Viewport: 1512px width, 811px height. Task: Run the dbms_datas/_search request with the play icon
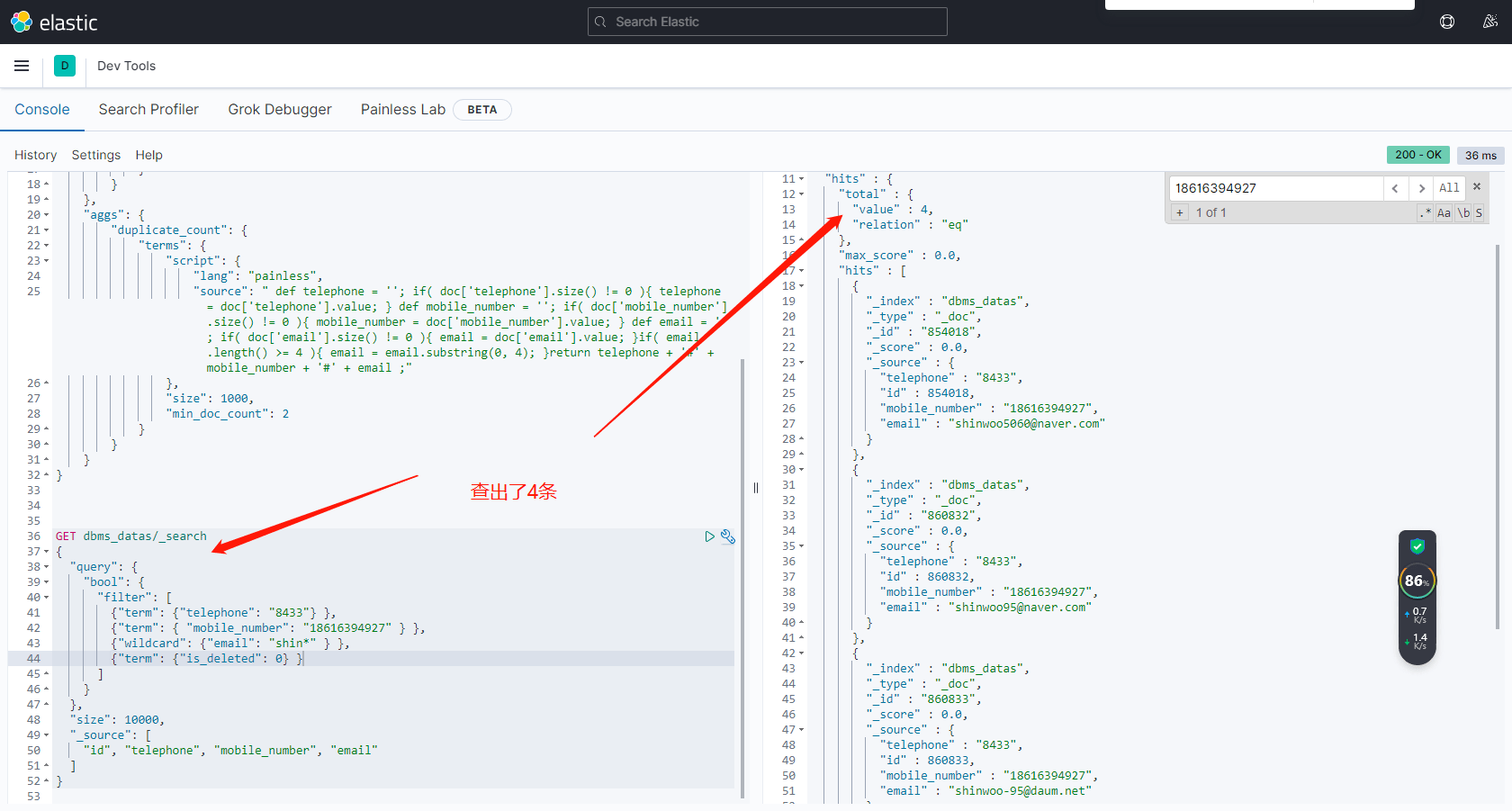pos(710,536)
